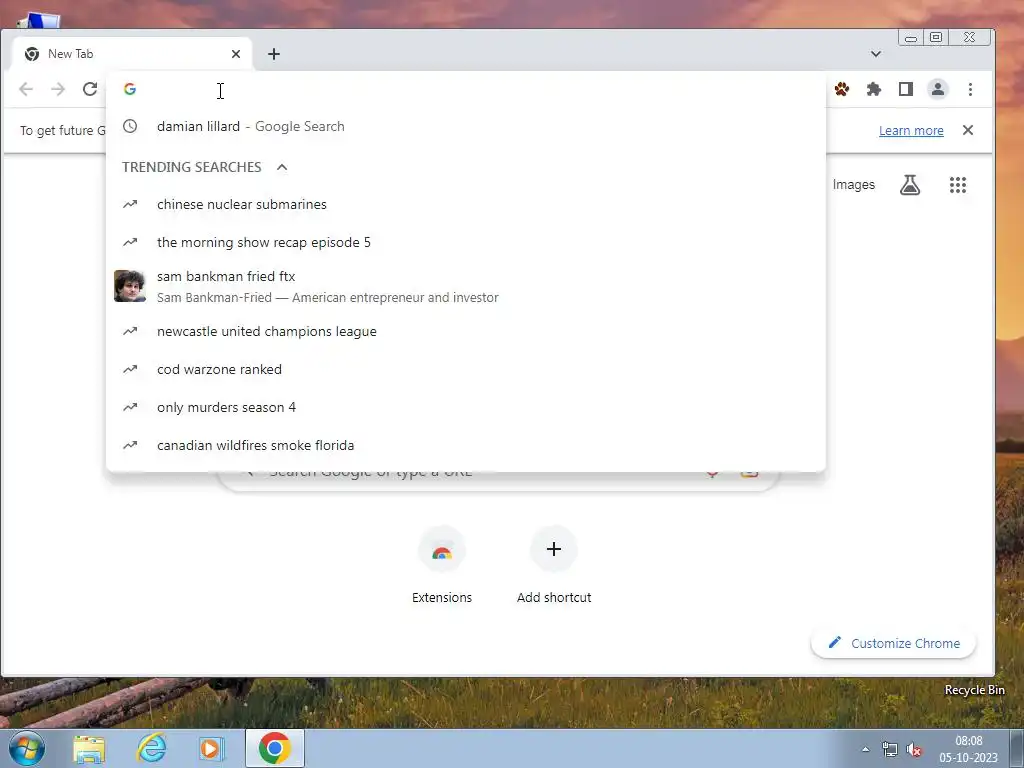Screen dimensions: 1024x768
Task: Select chinese nuclear submarines suggestion
Action: (x=466, y=204)
